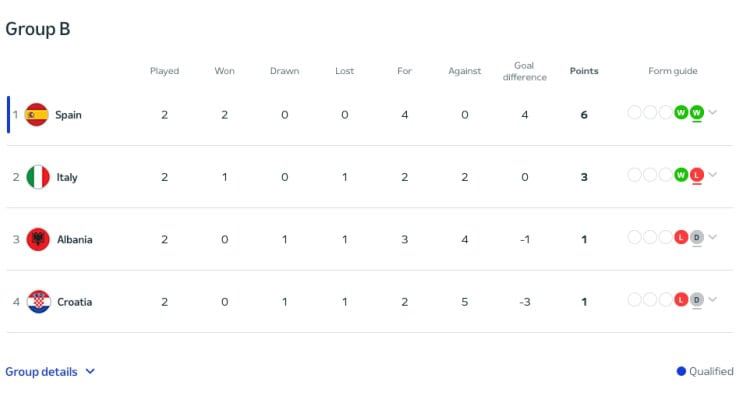
Task: Click the Group B heading
Action: coord(38,29)
